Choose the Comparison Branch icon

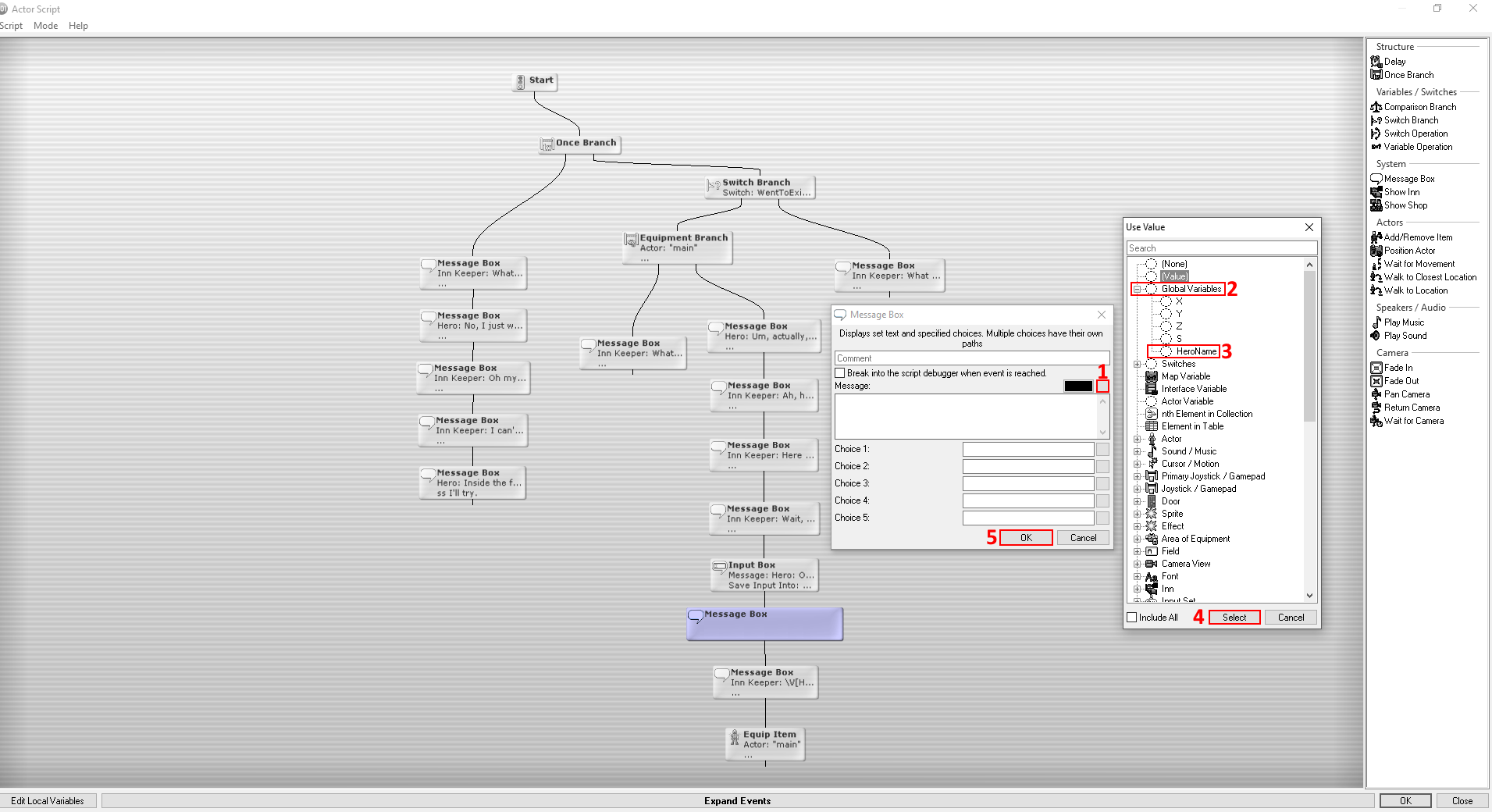[x=1376, y=107]
